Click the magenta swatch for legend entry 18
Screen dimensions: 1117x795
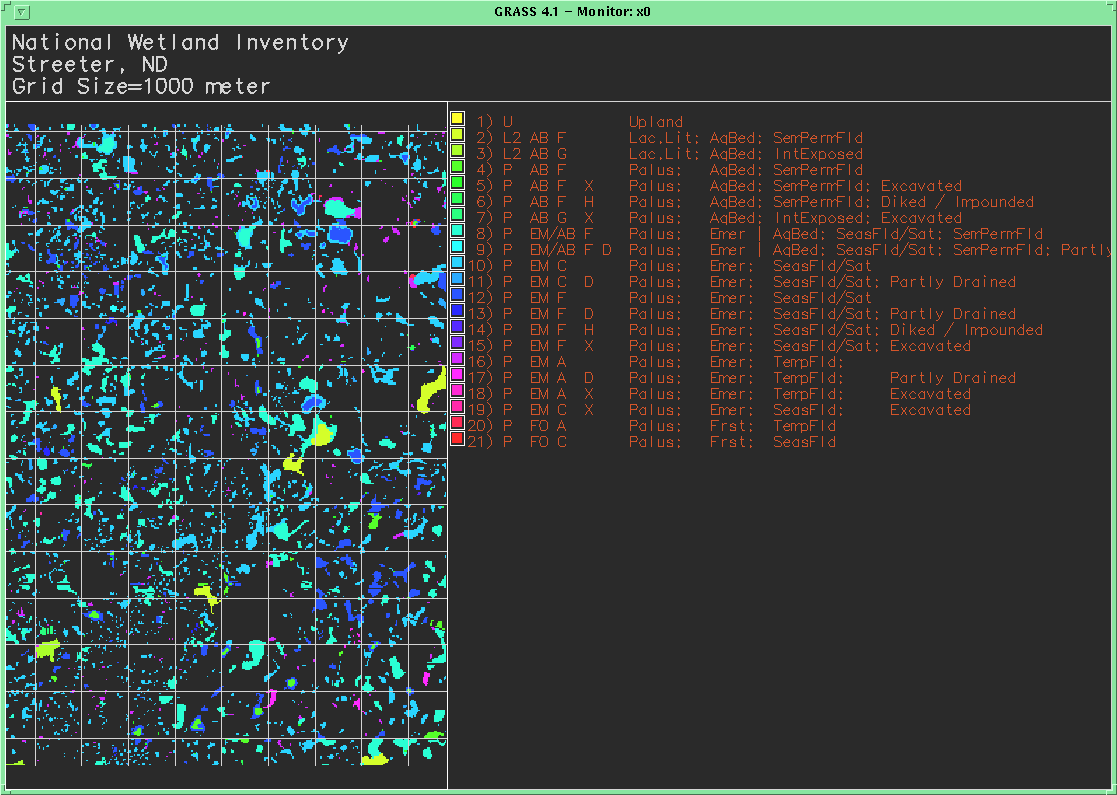point(457,391)
